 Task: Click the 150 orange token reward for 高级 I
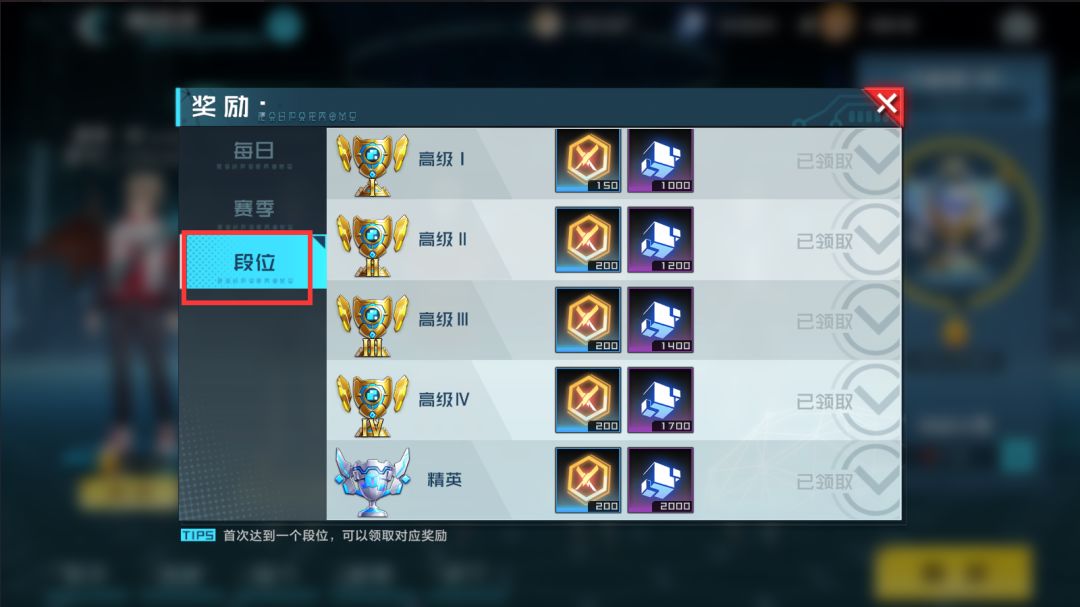tap(588, 161)
